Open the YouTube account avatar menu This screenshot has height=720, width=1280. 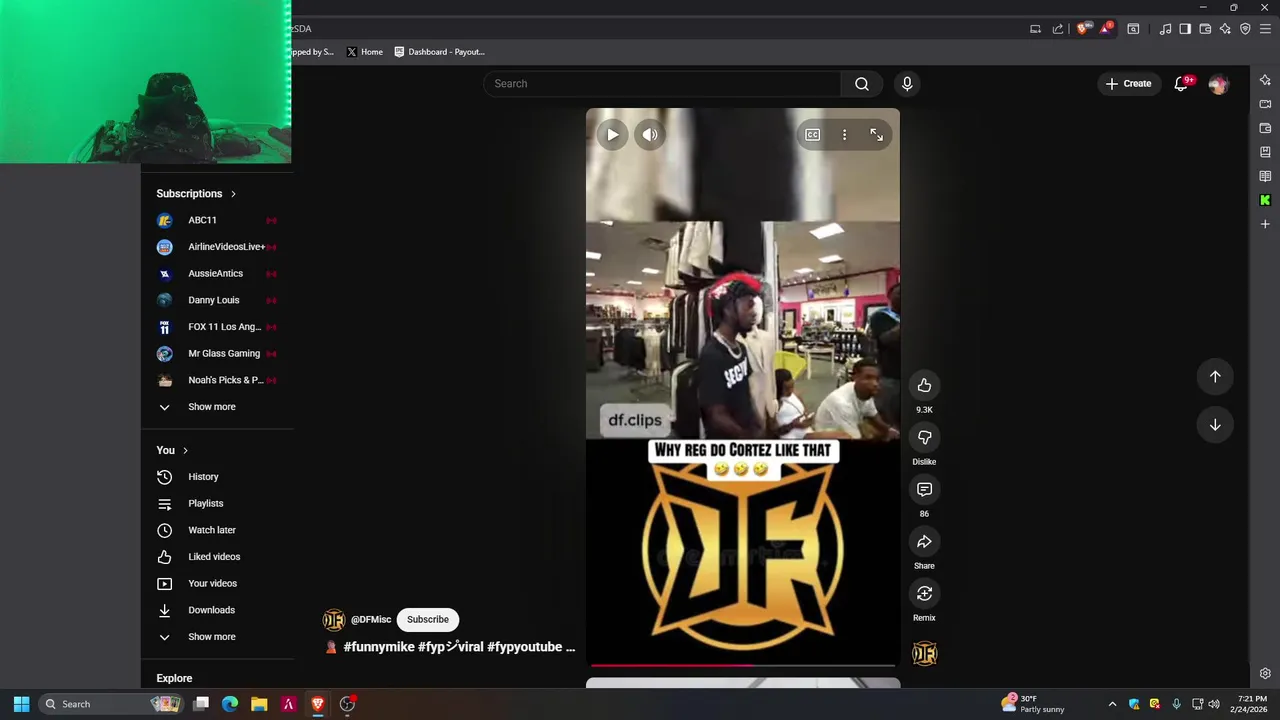pos(1218,84)
